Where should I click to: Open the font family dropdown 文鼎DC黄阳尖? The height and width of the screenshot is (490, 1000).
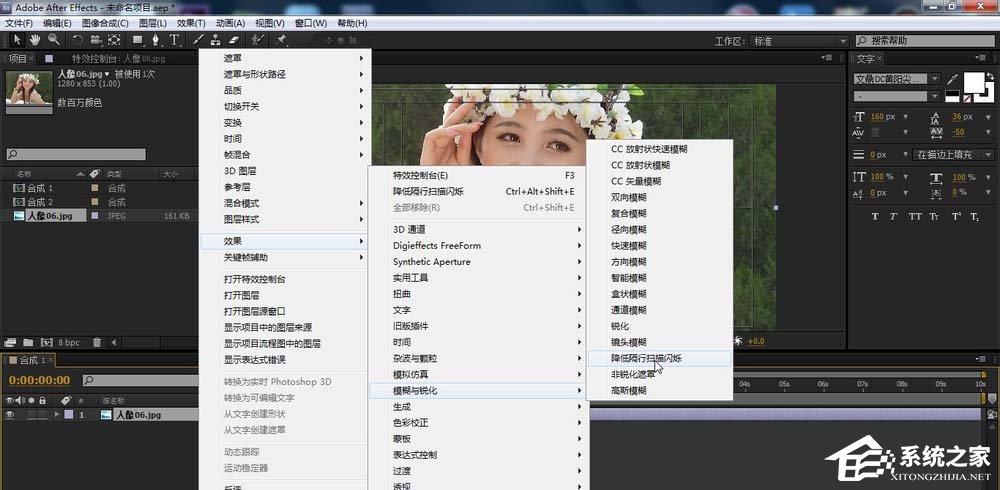tap(897, 79)
